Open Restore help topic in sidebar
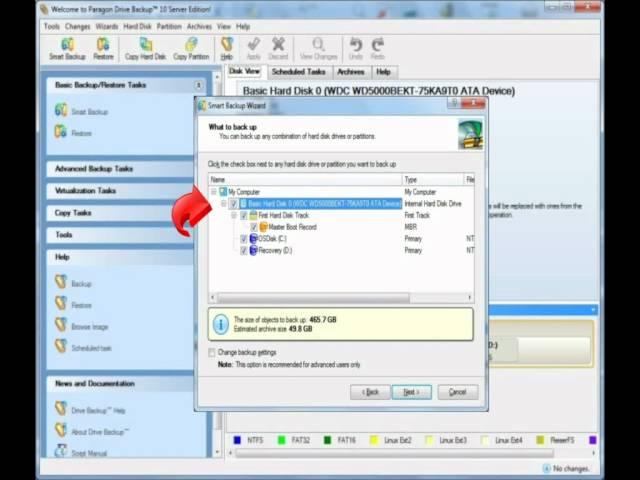The height and width of the screenshot is (480, 640). (73, 304)
